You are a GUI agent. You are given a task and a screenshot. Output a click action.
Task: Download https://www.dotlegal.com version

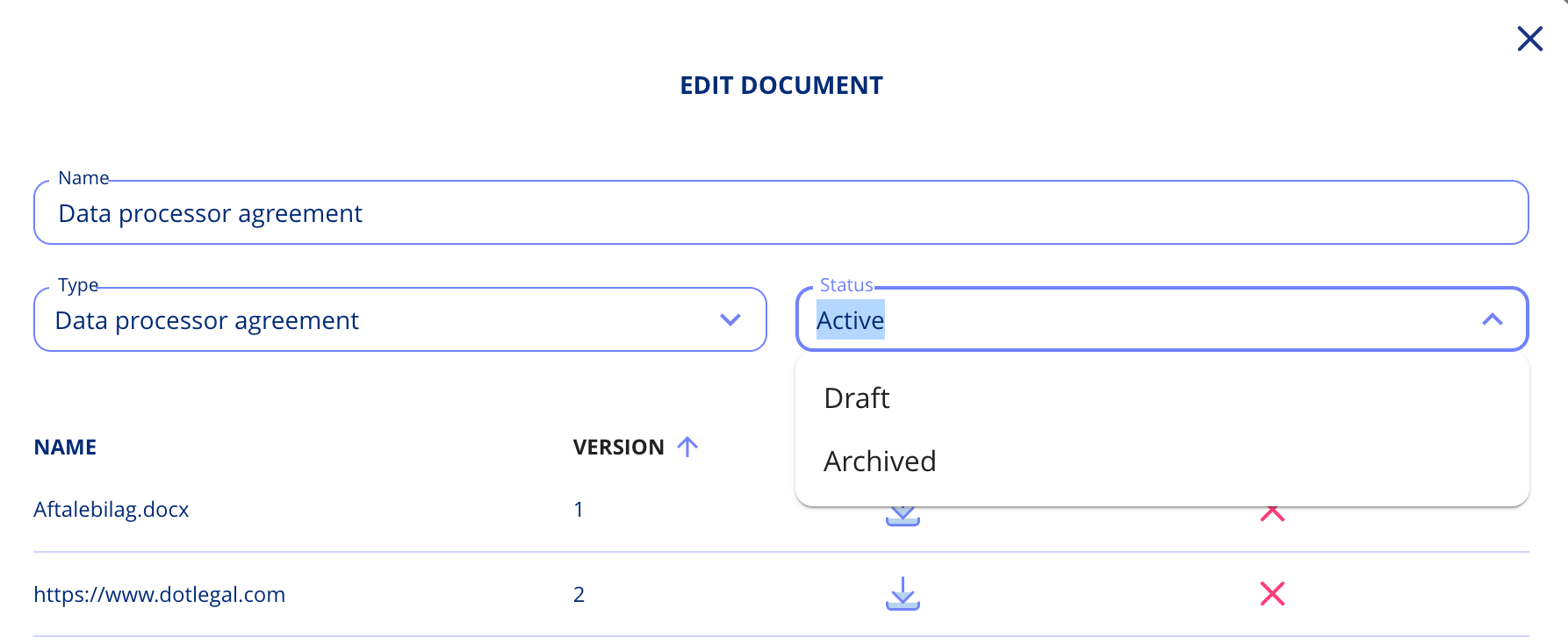[x=903, y=594]
